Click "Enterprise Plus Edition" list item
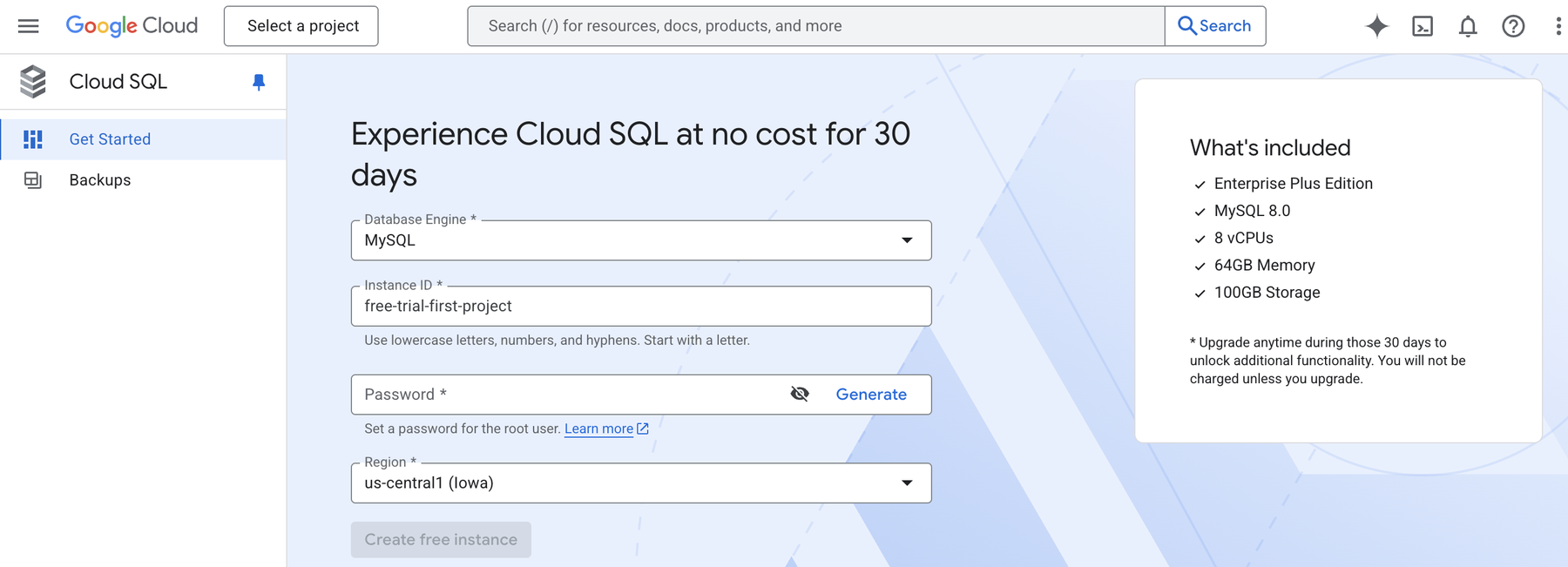The width and height of the screenshot is (1568, 567). (1294, 184)
